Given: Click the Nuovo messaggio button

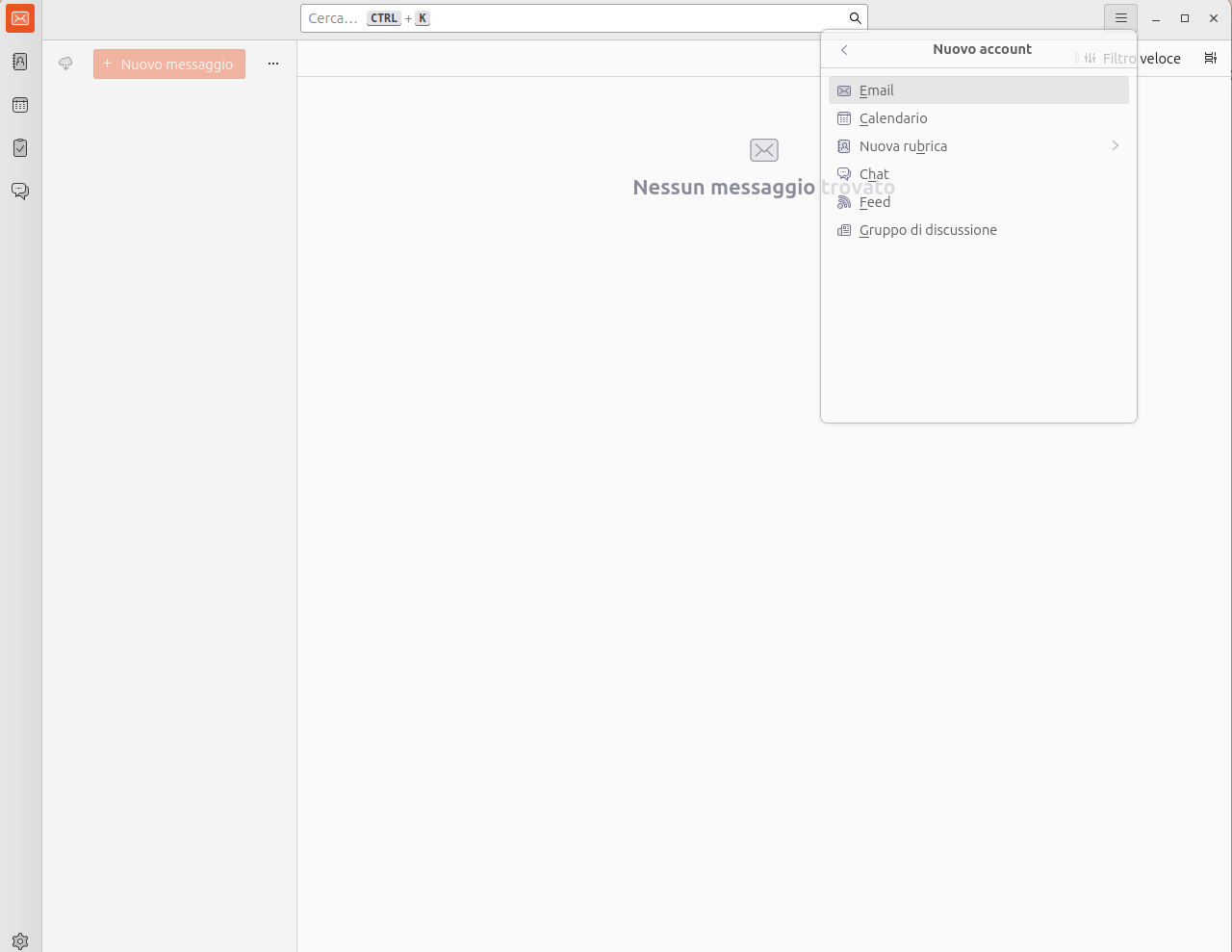Looking at the screenshot, I should 169,64.
